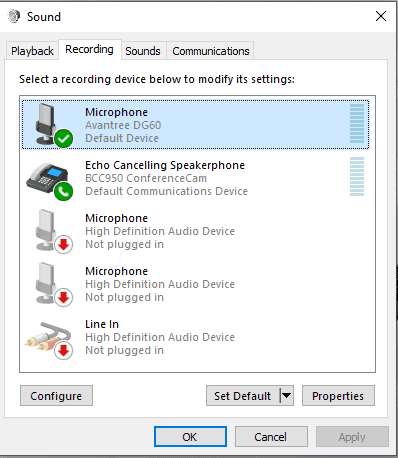The image size is (398, 458).
Task: Click the Cancel button
Action: coord(271,437)
